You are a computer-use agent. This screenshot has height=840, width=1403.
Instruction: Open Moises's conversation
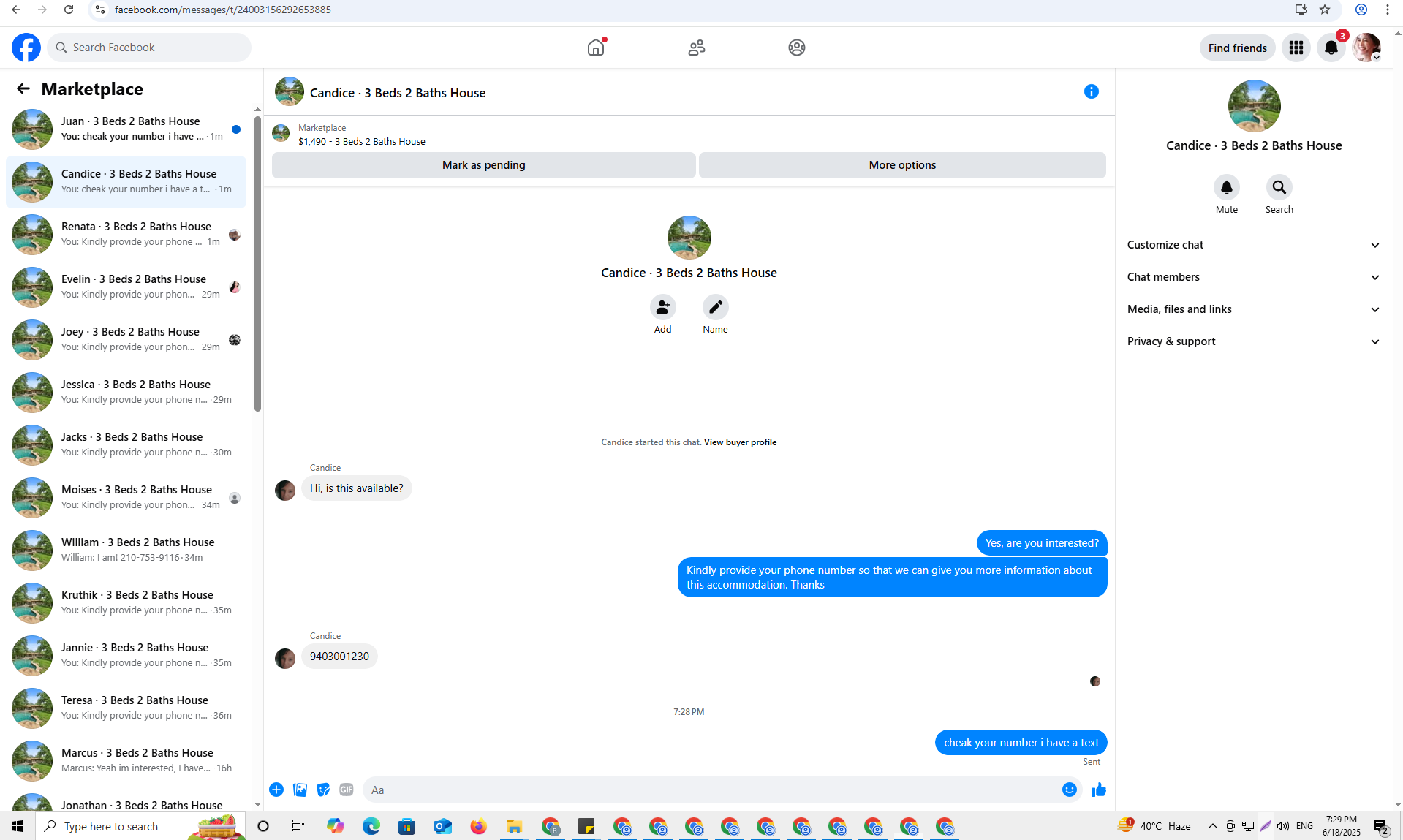pos(126,497)
